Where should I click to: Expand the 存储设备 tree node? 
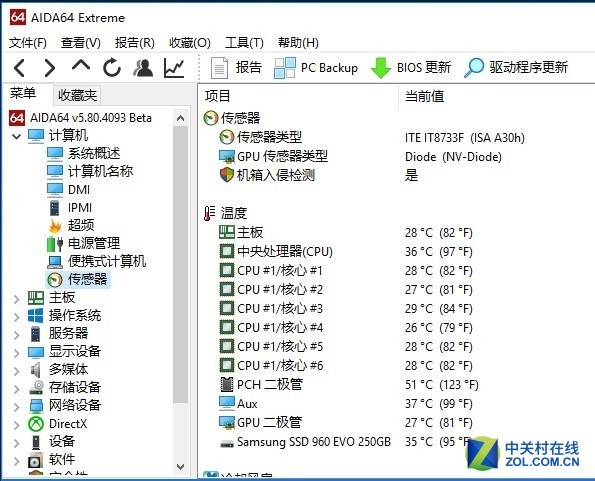[x=16, y=389]
